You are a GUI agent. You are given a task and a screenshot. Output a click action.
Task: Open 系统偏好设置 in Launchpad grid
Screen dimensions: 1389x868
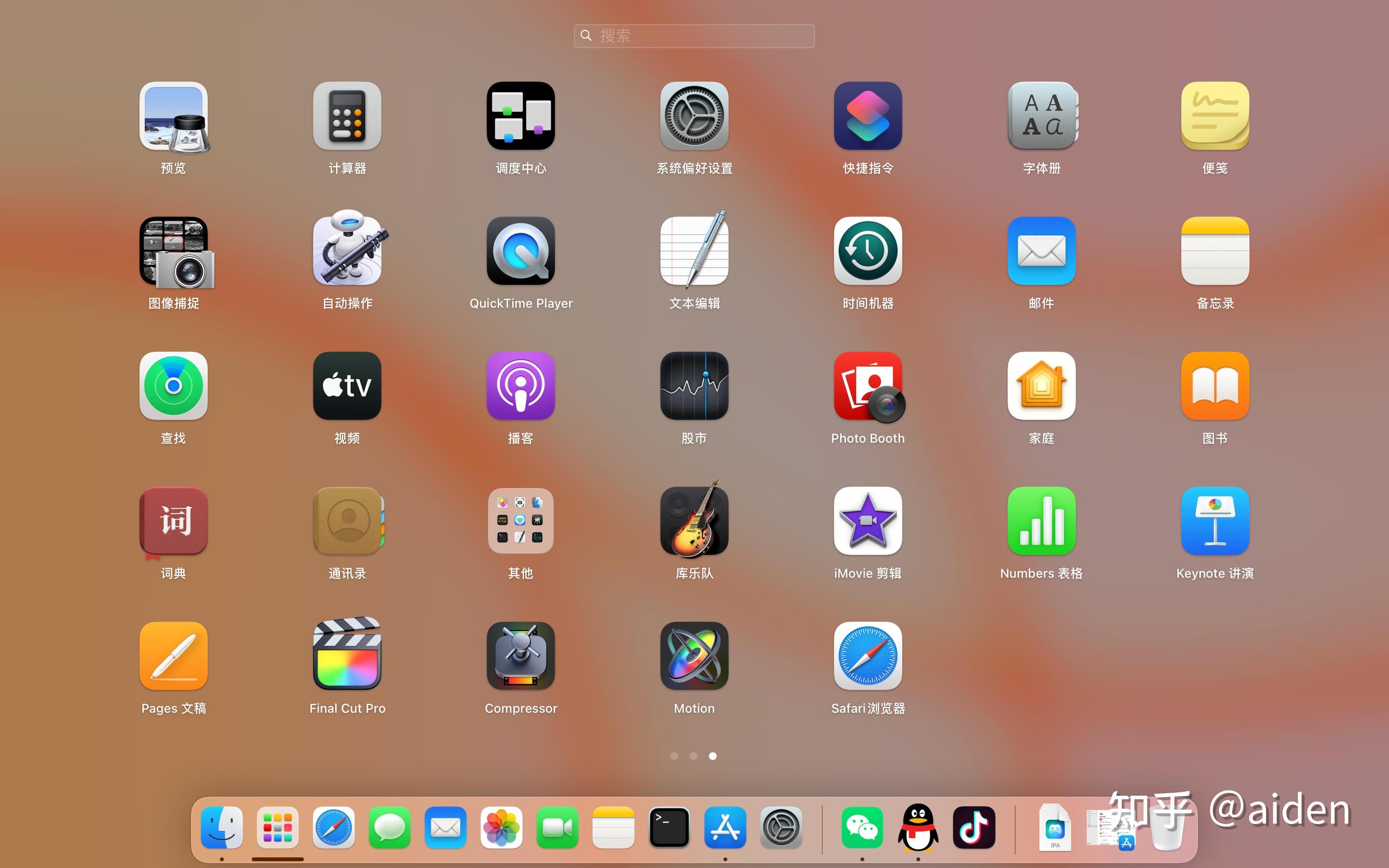tap(694, 117)
